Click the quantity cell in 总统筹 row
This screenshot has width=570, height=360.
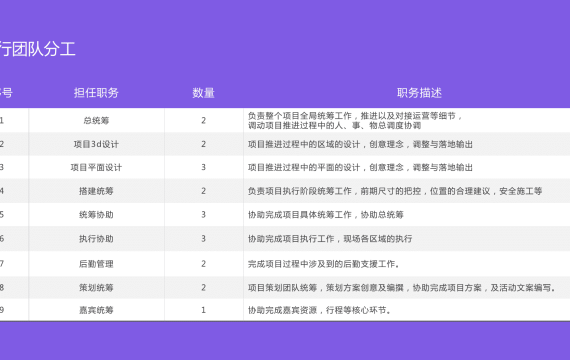pos(204,120)
